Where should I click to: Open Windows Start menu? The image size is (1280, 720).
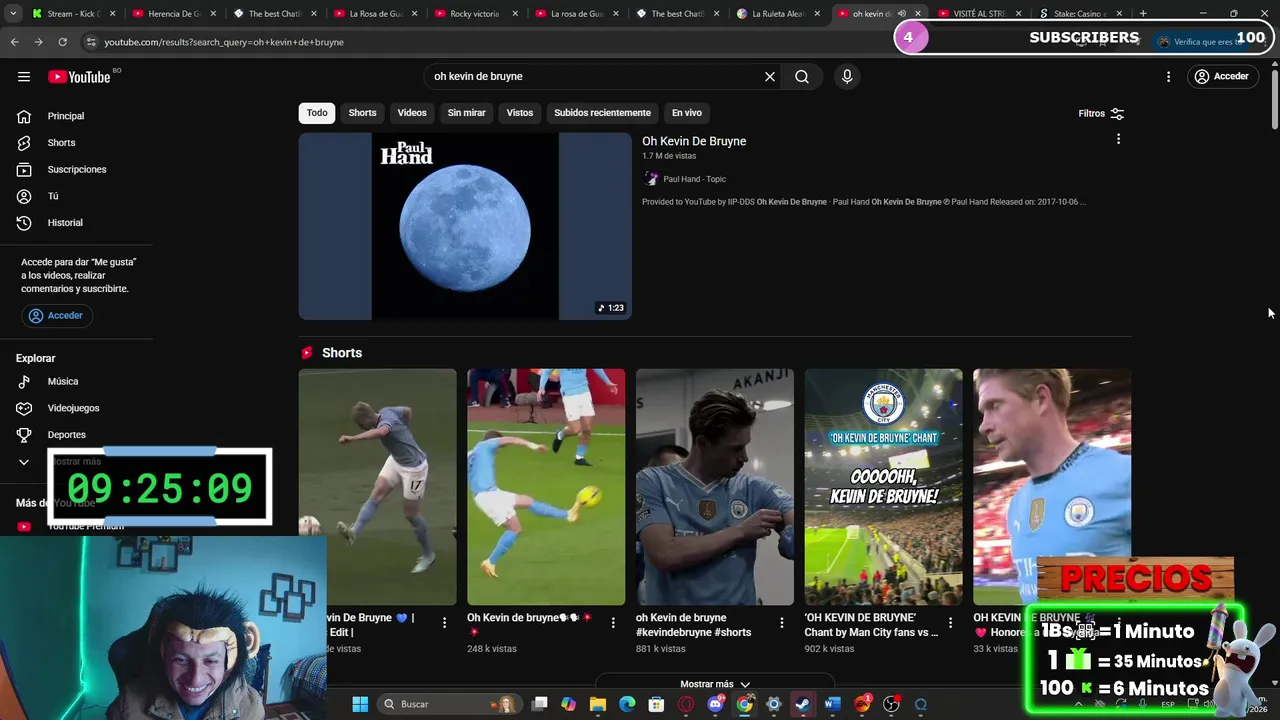[360, 704]
